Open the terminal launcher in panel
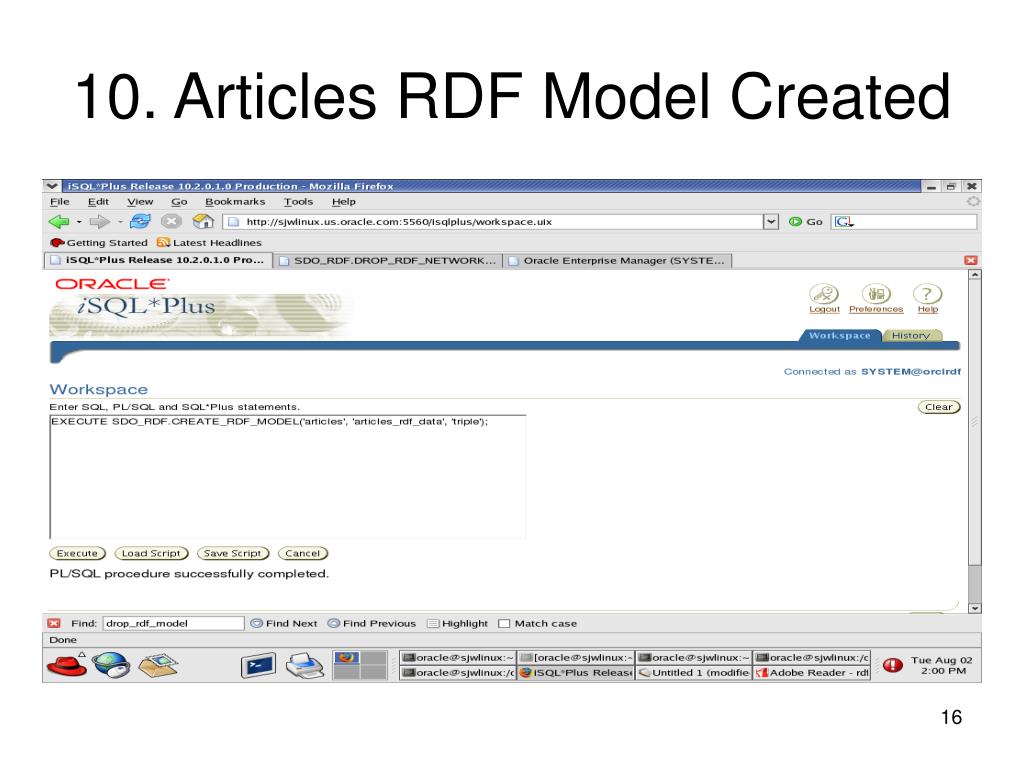Image resolution: width=1024 pixels, height=768 pixels. point(258,665)
